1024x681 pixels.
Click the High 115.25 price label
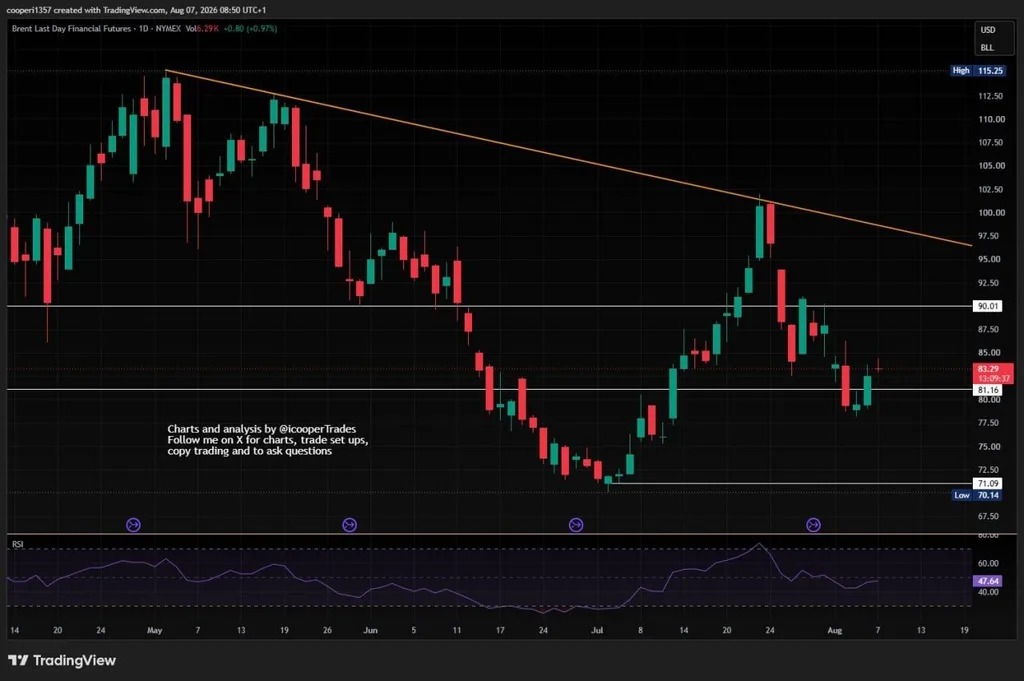coord(978,71)
